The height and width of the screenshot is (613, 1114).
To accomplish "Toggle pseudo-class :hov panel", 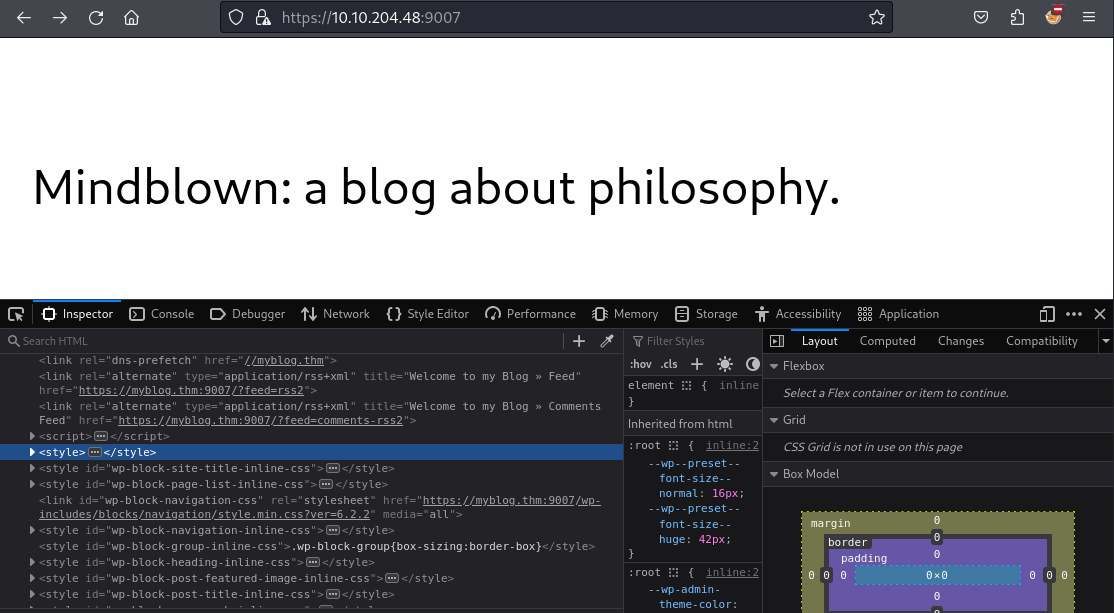I will click(x=640, y=364).
